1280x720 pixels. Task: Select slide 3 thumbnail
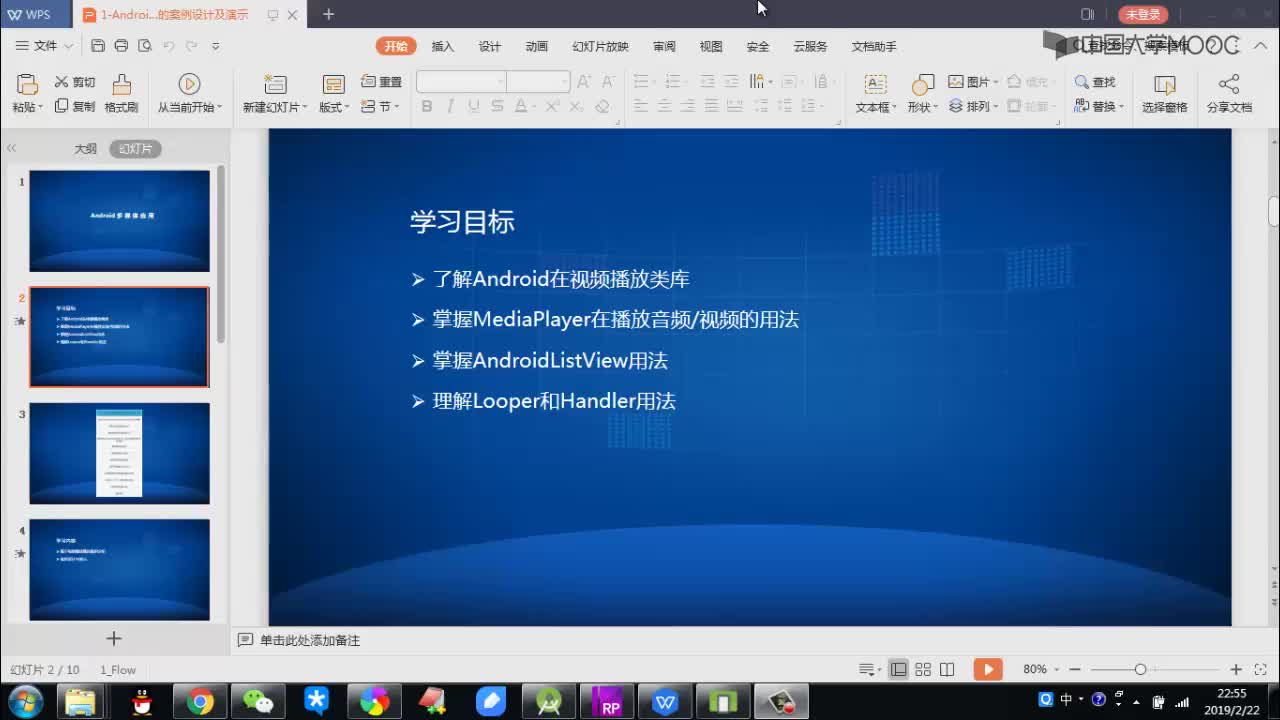119,453
